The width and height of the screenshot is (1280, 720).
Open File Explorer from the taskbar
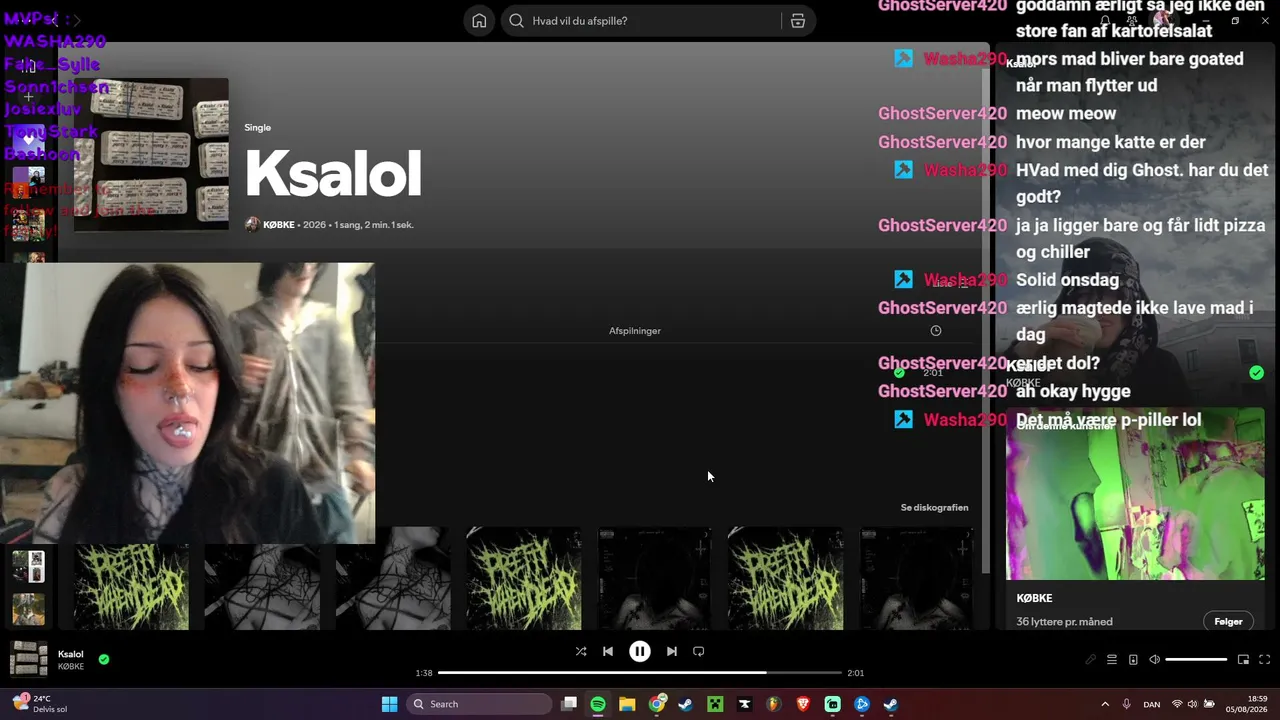[x=627, y=704]
